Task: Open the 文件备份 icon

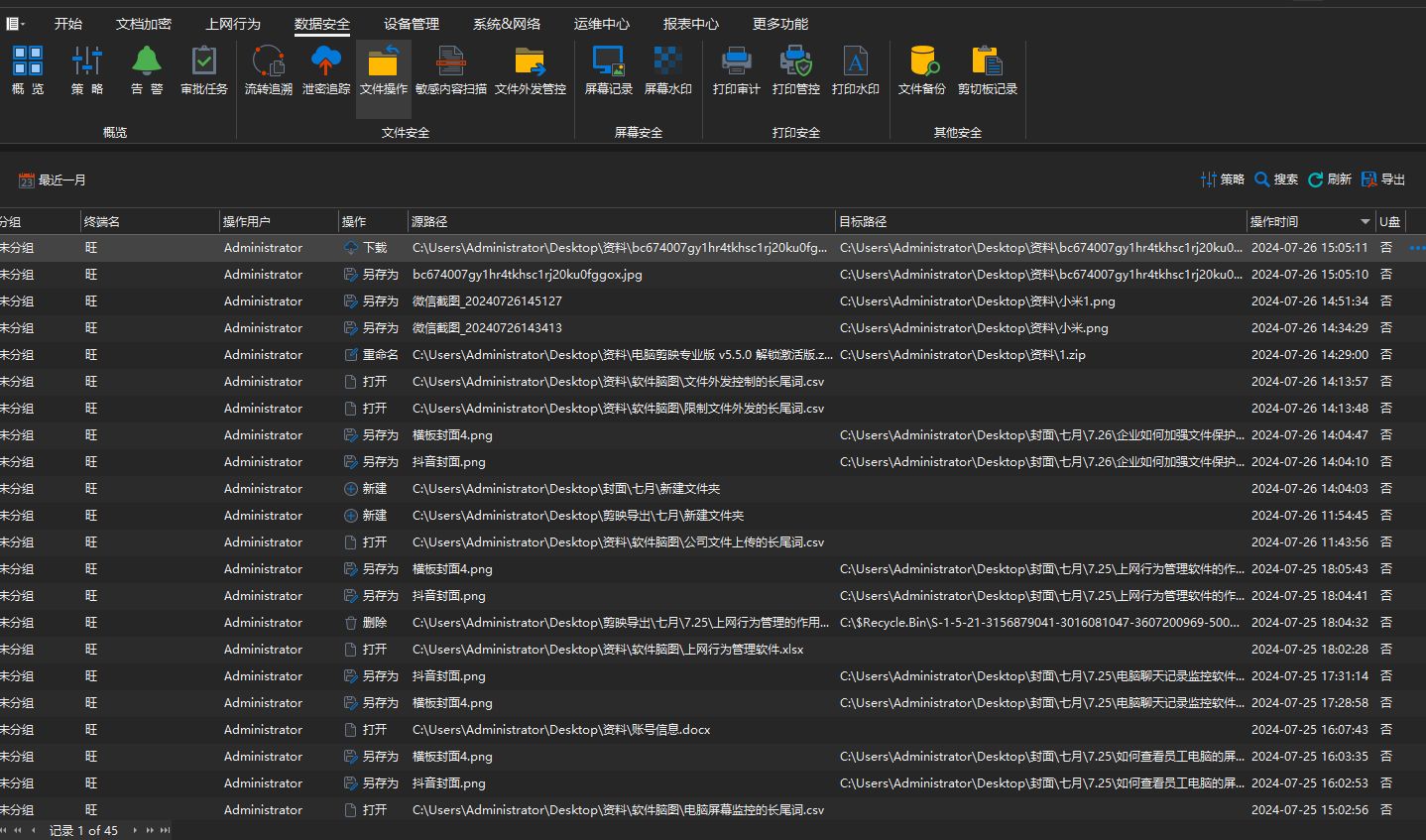Action: tap(922, 70)
